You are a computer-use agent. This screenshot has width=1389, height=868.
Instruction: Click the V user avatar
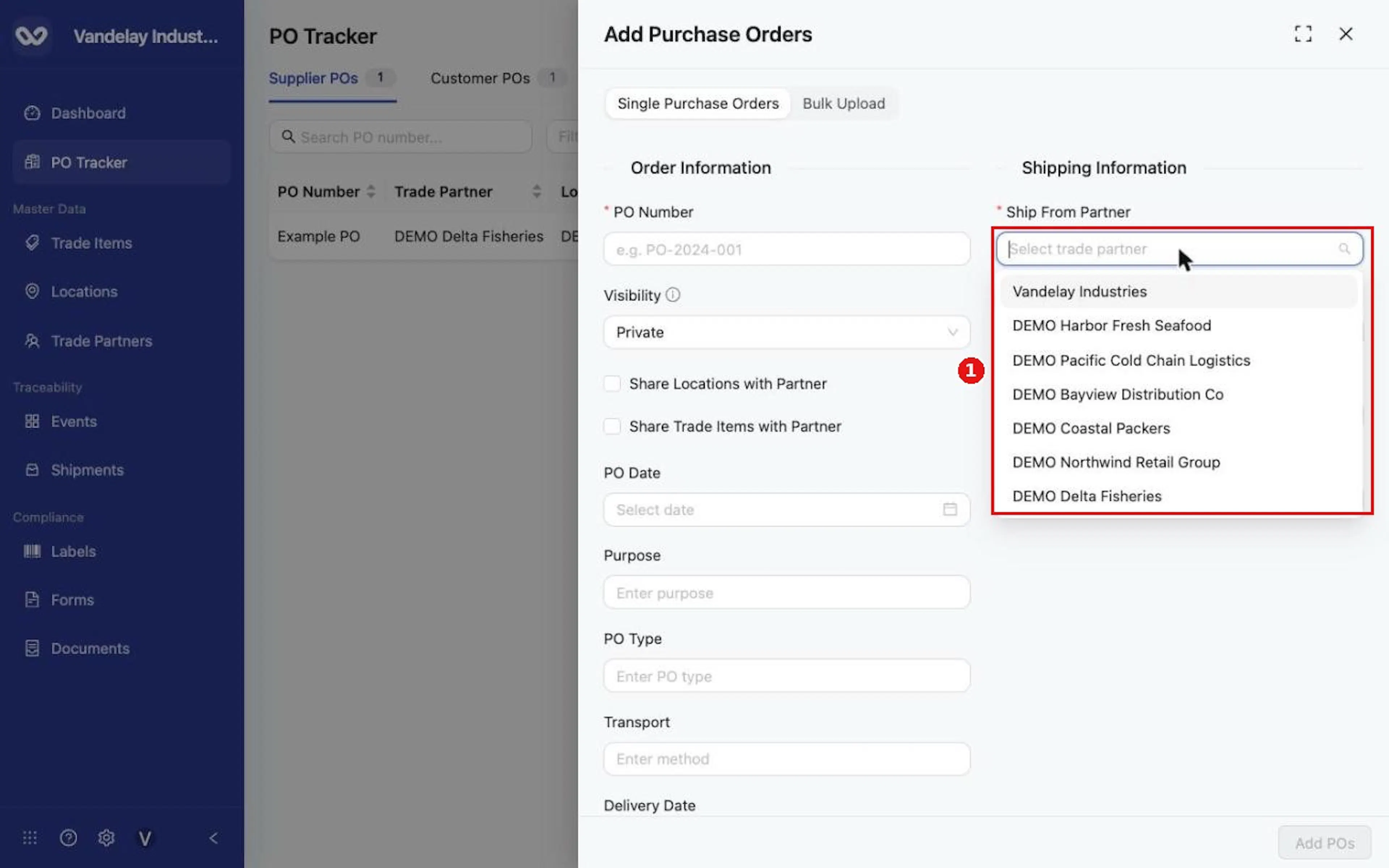tap(145, 839)
